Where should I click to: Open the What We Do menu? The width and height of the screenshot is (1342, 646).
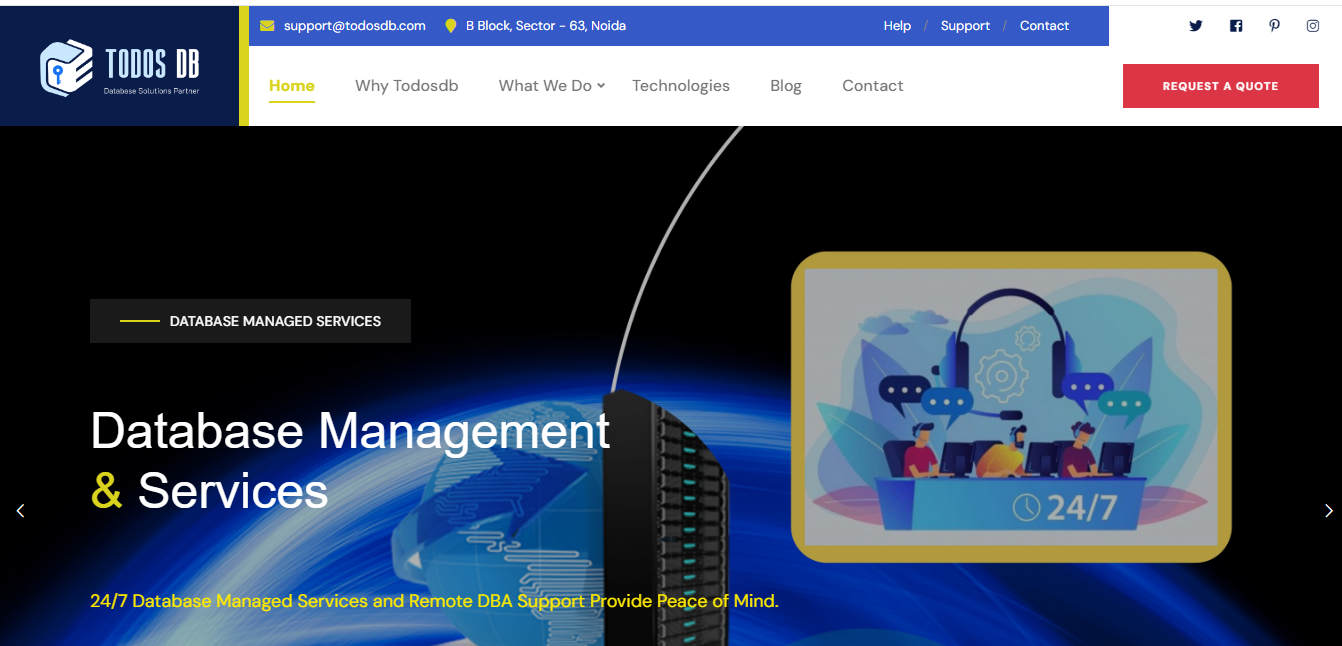coord(545,86)
